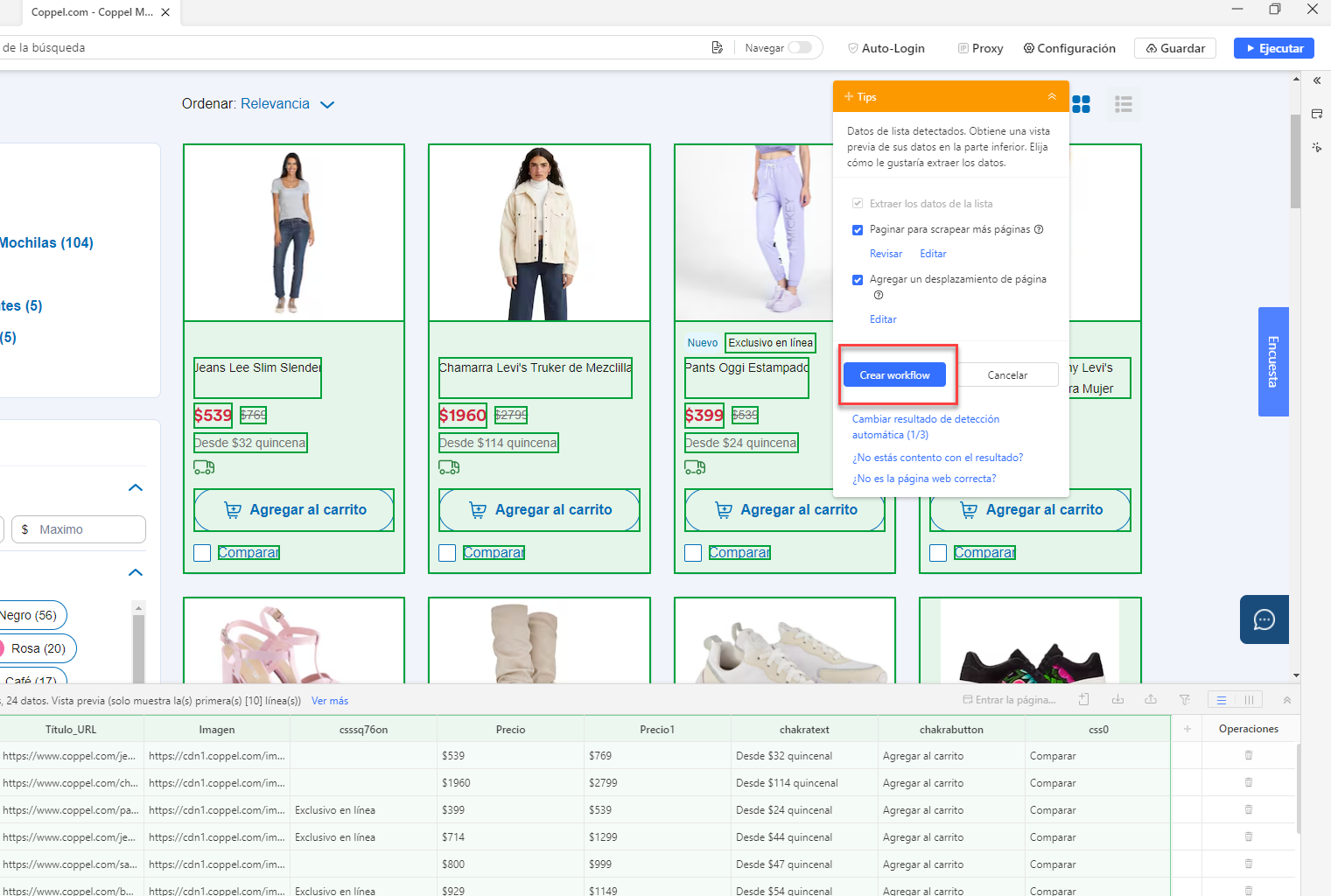Open Configuración settings
Image resolution: width=1331 pixels, height=896 pixels.
[1069, 48]
